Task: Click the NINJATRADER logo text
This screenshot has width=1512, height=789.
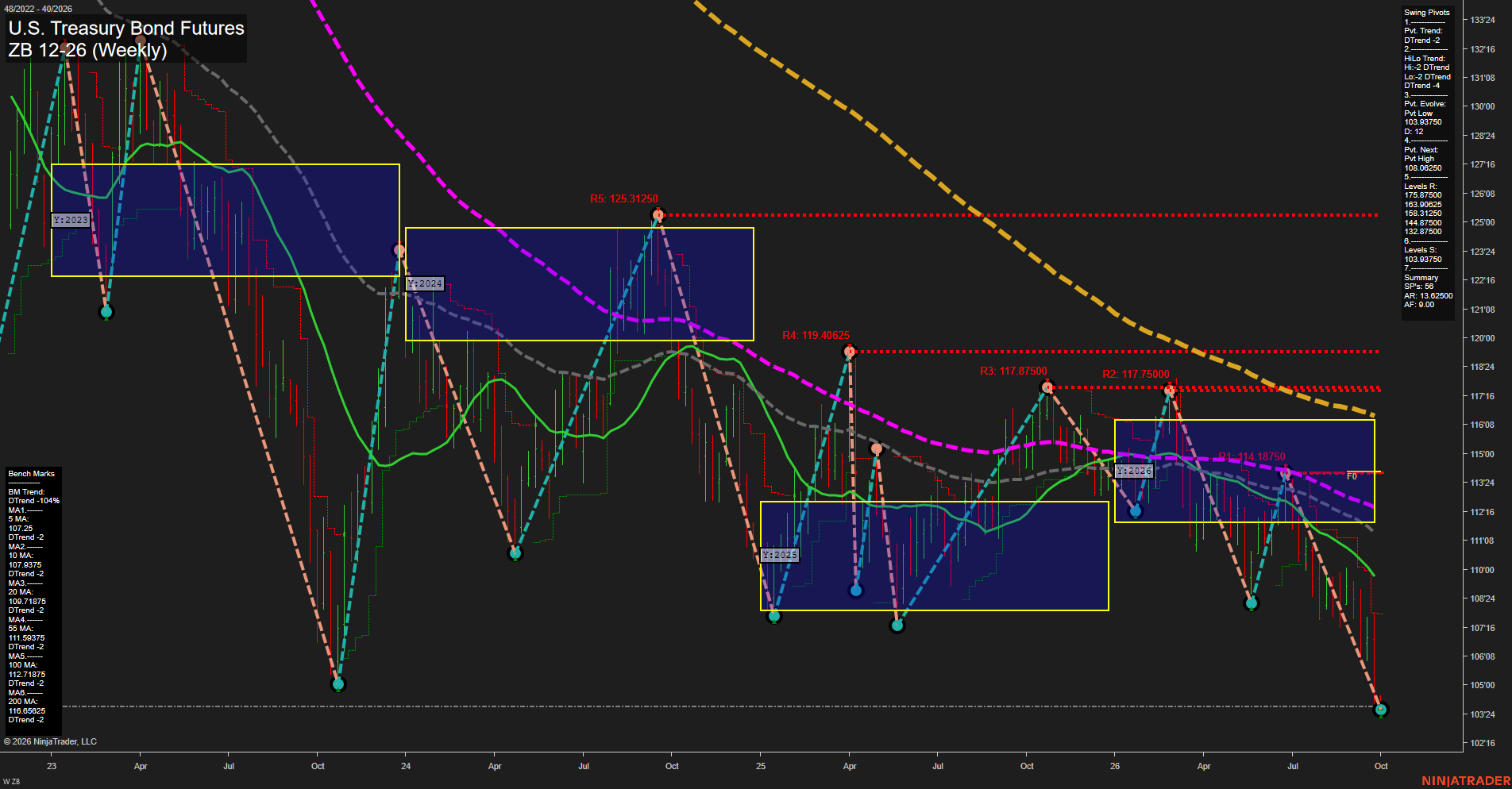Action: tap(1465, 781)
